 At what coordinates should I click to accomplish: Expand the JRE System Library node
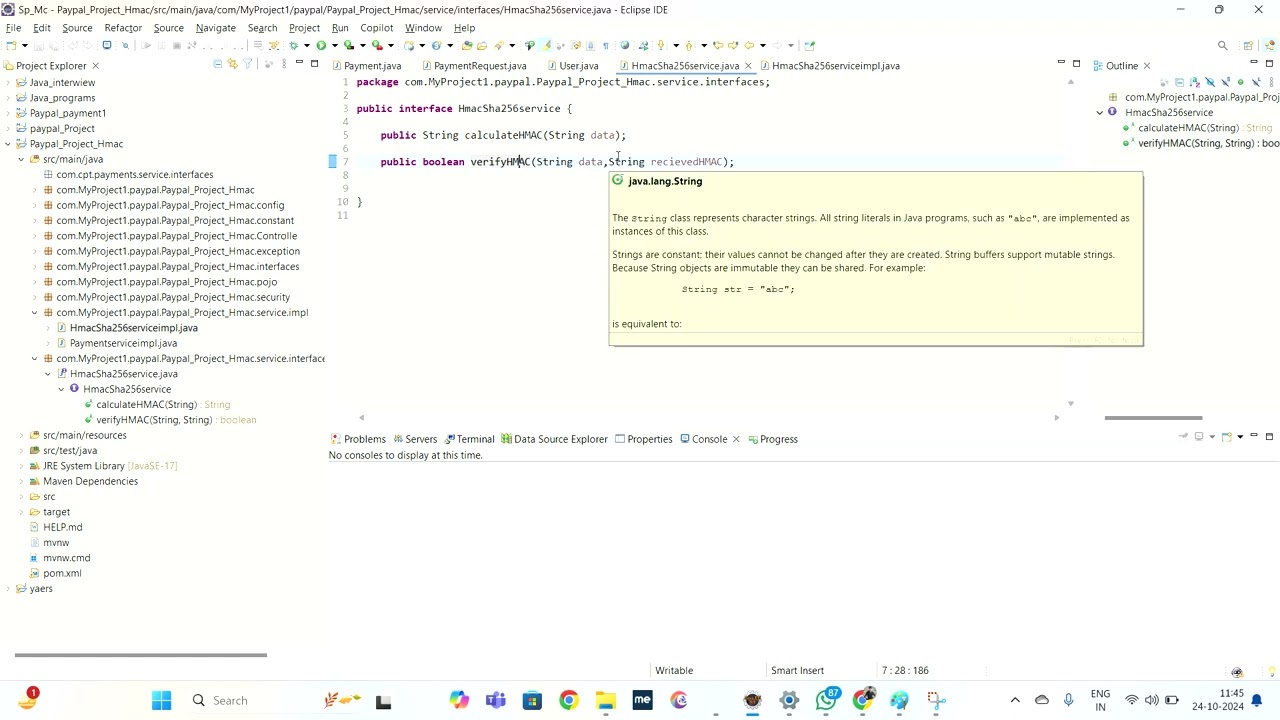pos(21,466)
